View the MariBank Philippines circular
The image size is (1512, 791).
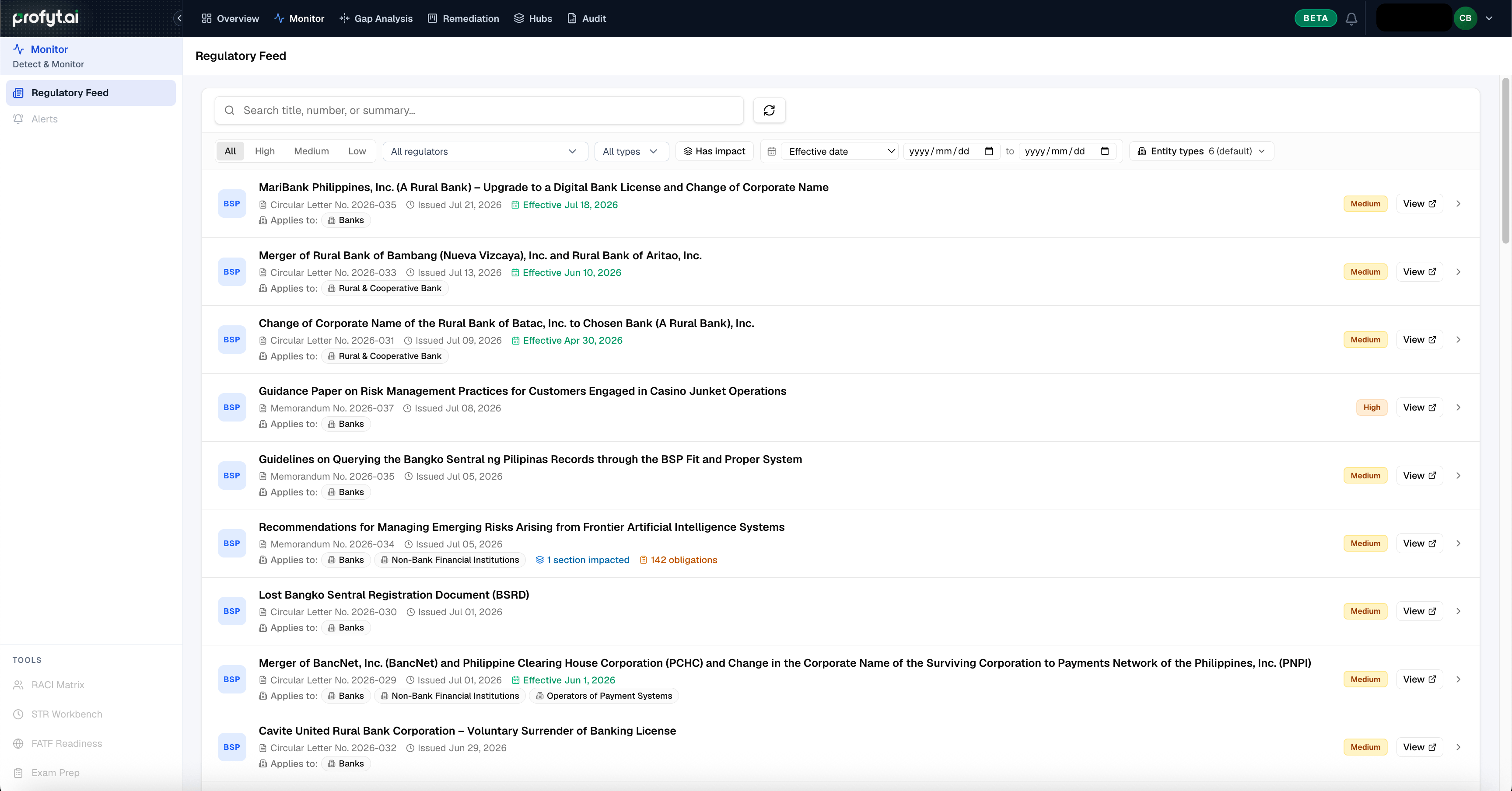1419,204
